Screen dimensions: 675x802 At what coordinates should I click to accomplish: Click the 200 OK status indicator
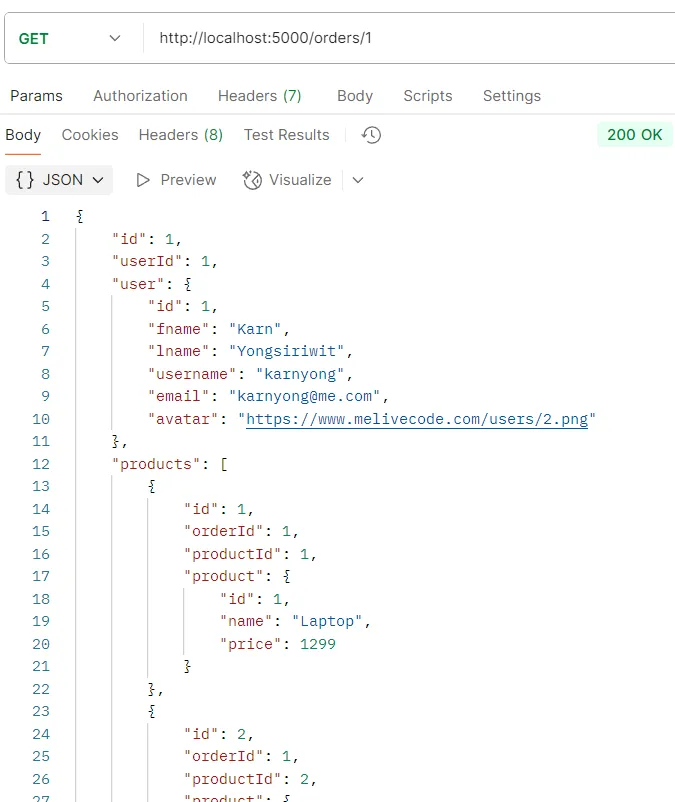pos(634,134)
